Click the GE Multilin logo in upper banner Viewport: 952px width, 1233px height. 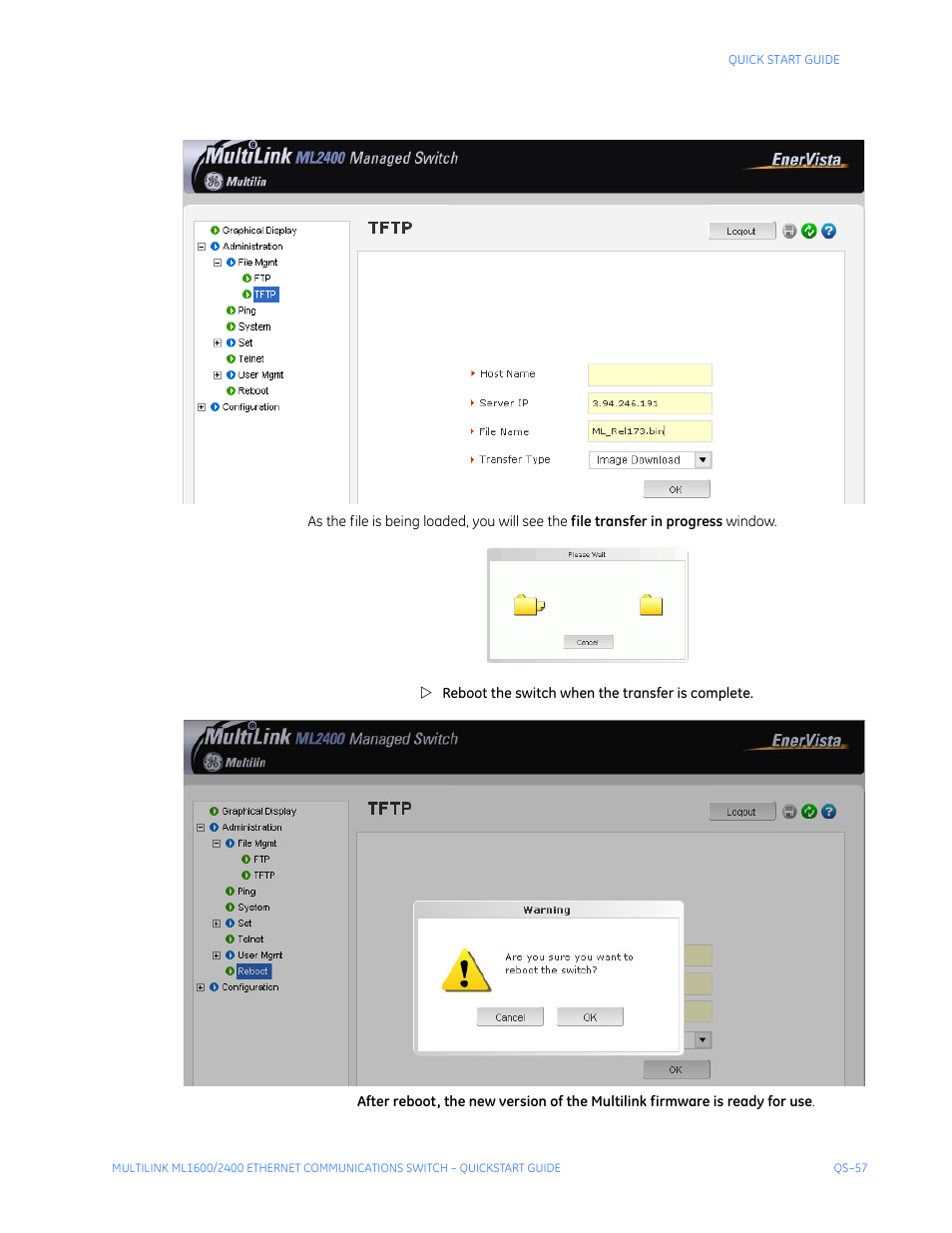tap(236, 182)
